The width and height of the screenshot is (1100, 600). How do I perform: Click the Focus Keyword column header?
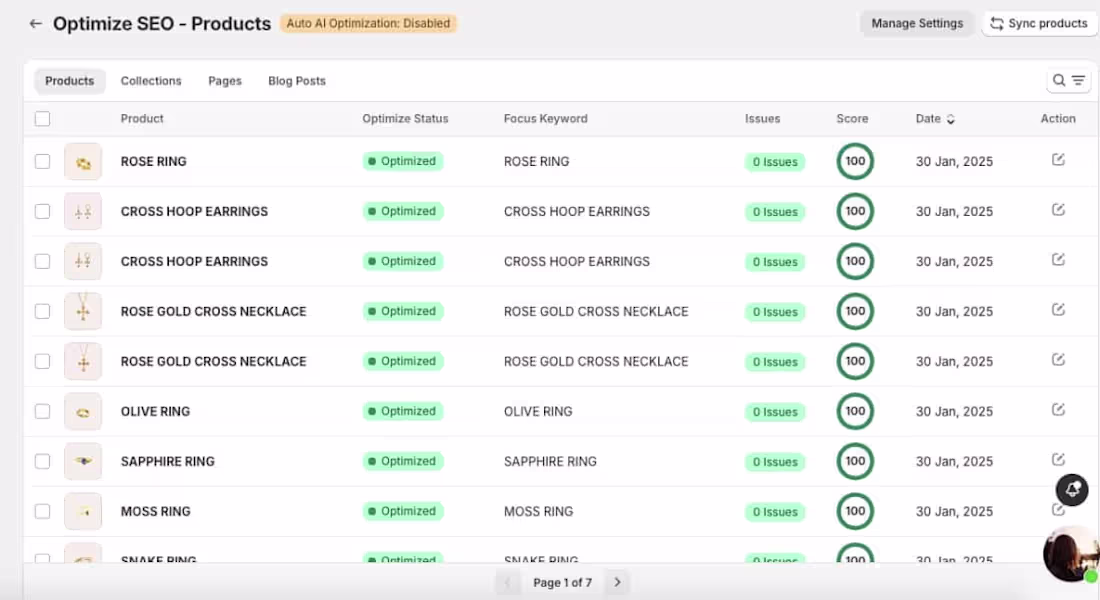tap(546, 119)
